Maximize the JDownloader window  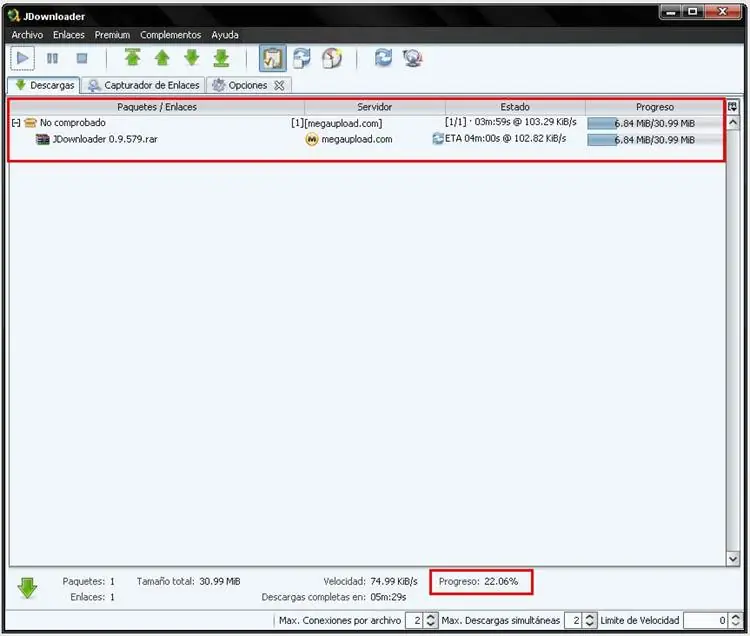click(x=692, y=11)
